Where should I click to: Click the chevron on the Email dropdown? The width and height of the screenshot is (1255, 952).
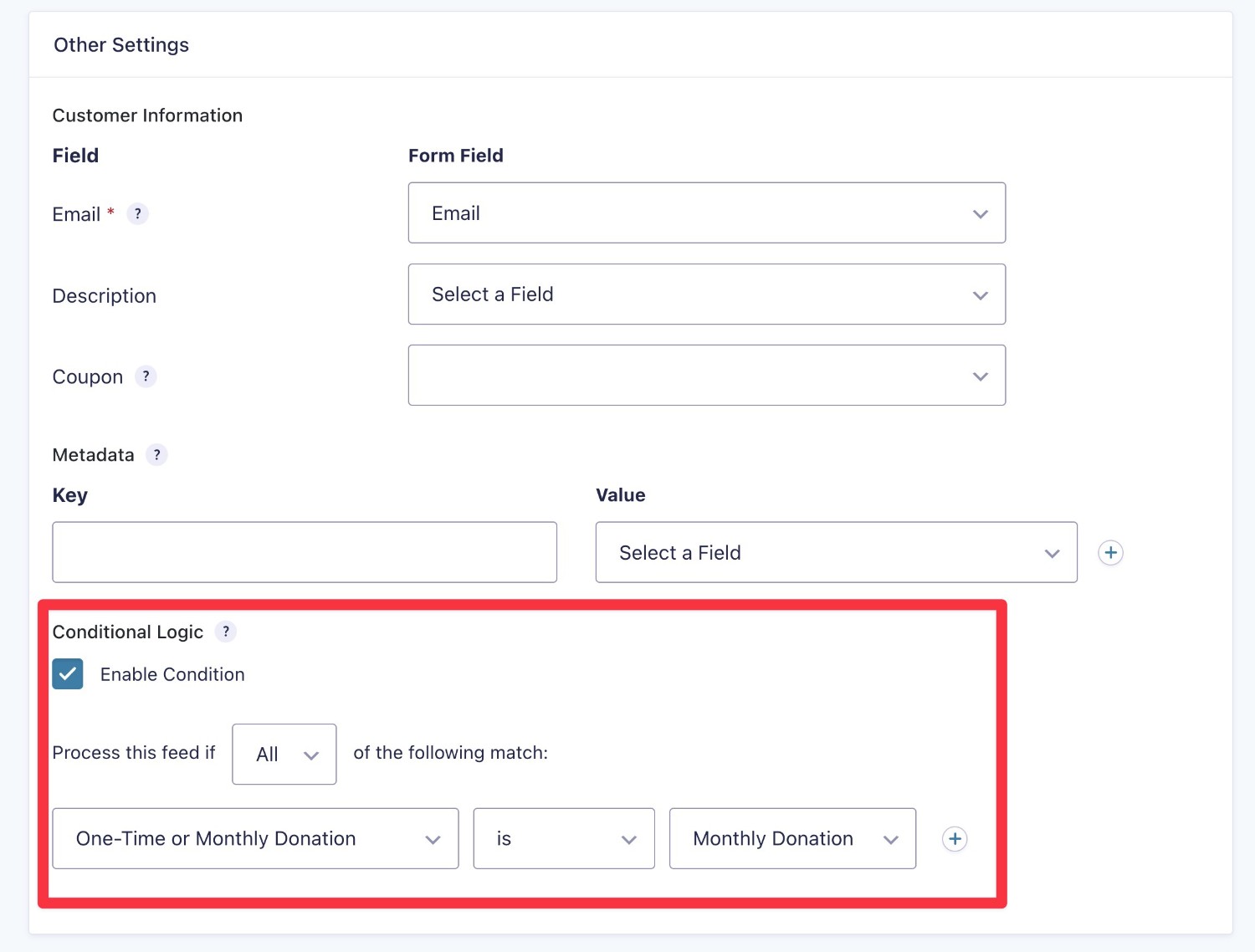pos(980,213)
